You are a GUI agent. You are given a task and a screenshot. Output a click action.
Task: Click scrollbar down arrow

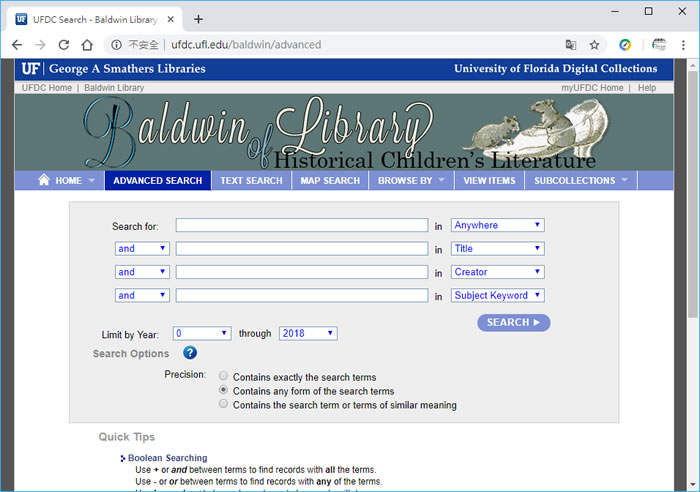pyautogui.click(x=693, y=484)
